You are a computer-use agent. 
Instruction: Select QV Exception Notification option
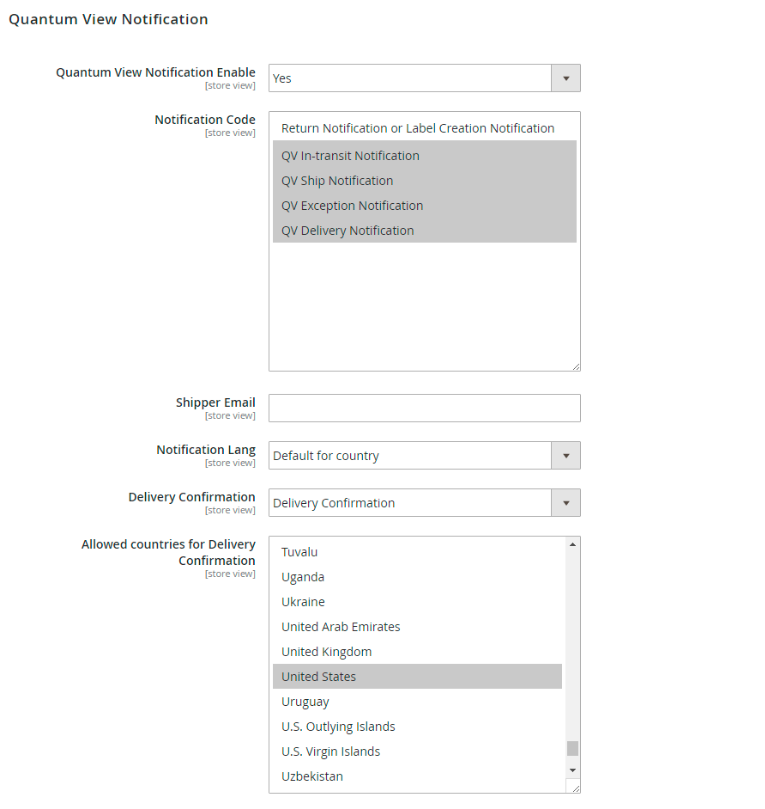[x=352, y=206]
